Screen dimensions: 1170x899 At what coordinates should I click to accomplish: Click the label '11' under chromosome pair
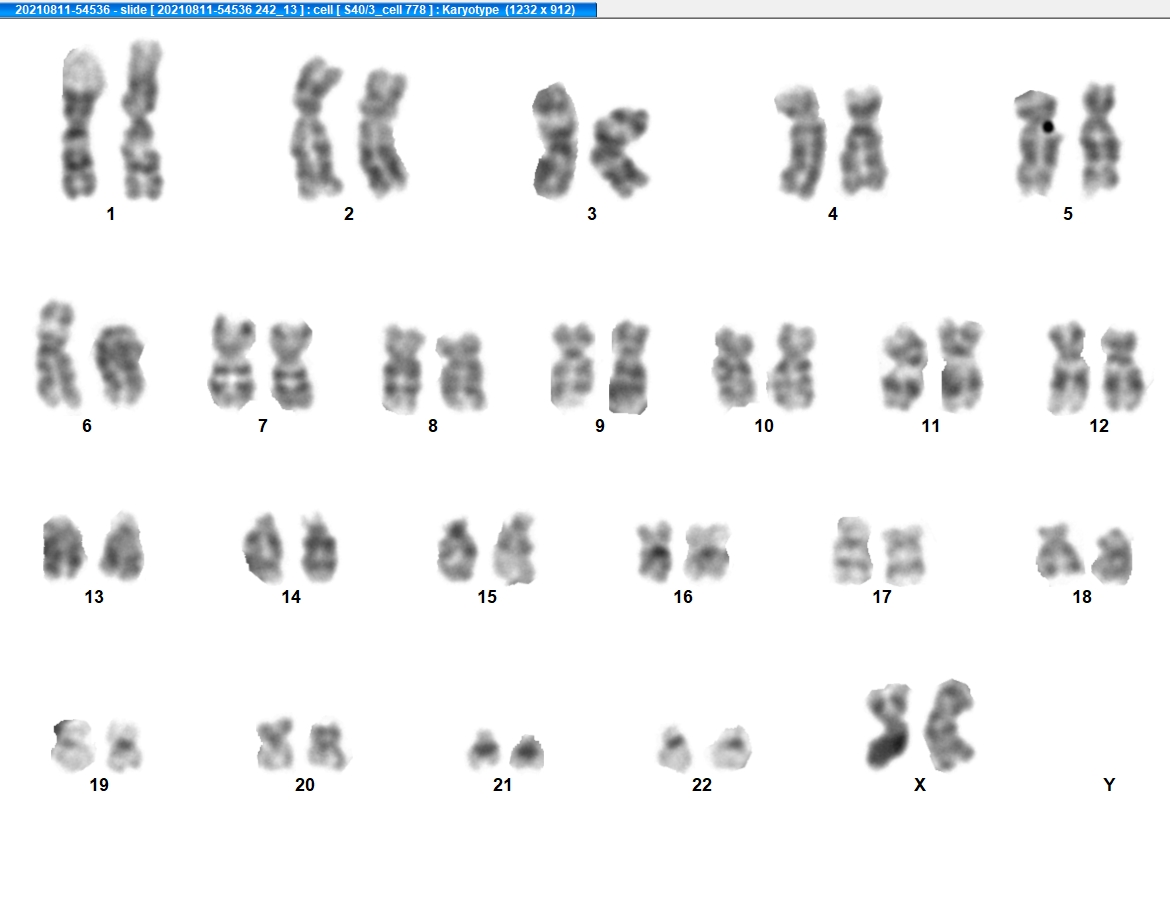point(930,426)
